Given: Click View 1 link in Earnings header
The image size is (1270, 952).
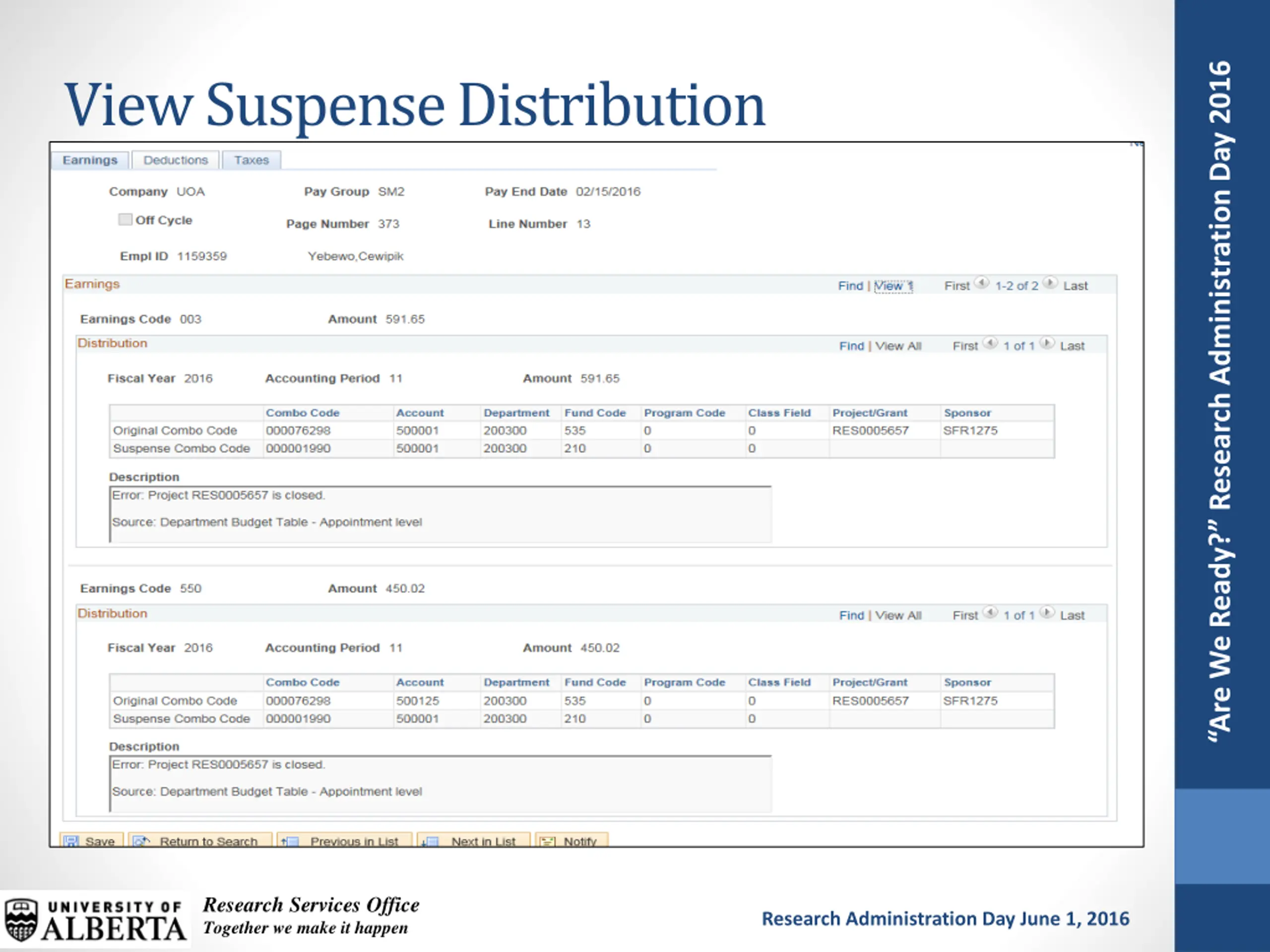Looking at the screenshot, I should click(x=893, y=286).
